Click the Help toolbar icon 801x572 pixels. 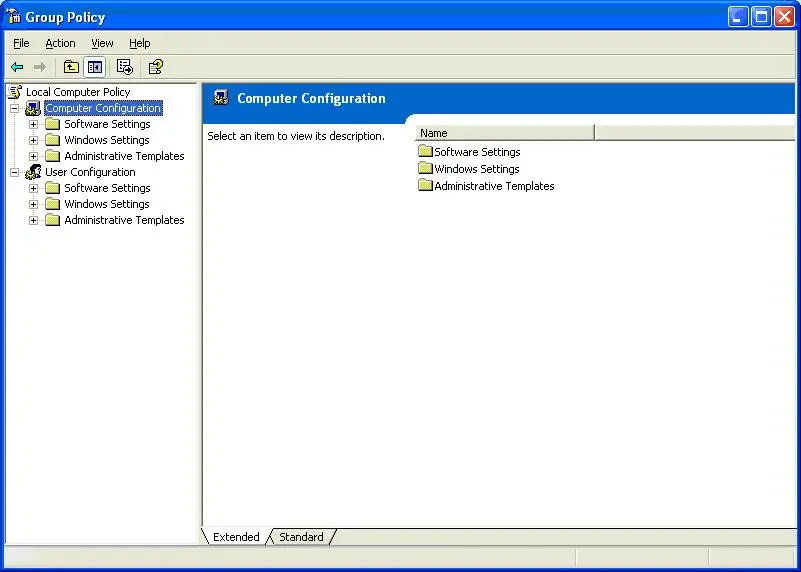pos(155,67)
